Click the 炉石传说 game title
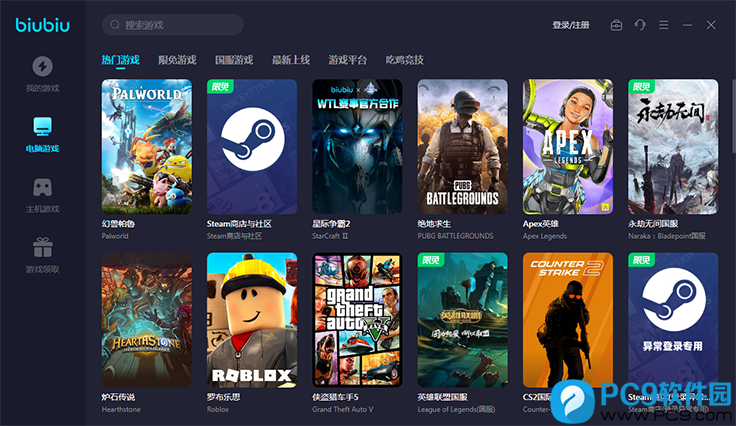The image size is (736, 426). (x=118, y=397)
